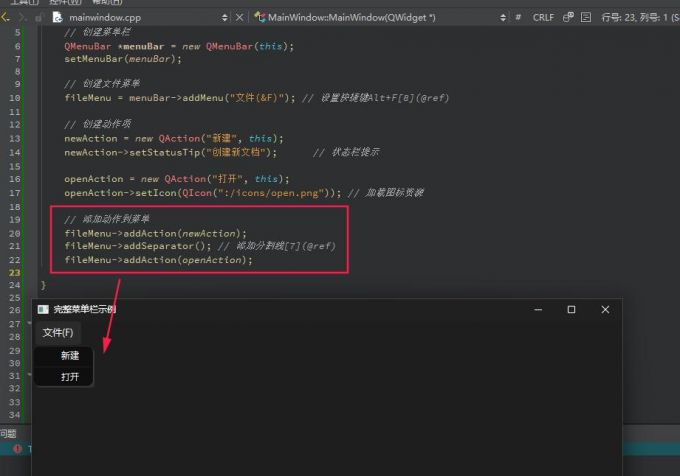The image size is (680, 476).
Task: Click the demo window's app icon
Action: (x=43, y=310)
